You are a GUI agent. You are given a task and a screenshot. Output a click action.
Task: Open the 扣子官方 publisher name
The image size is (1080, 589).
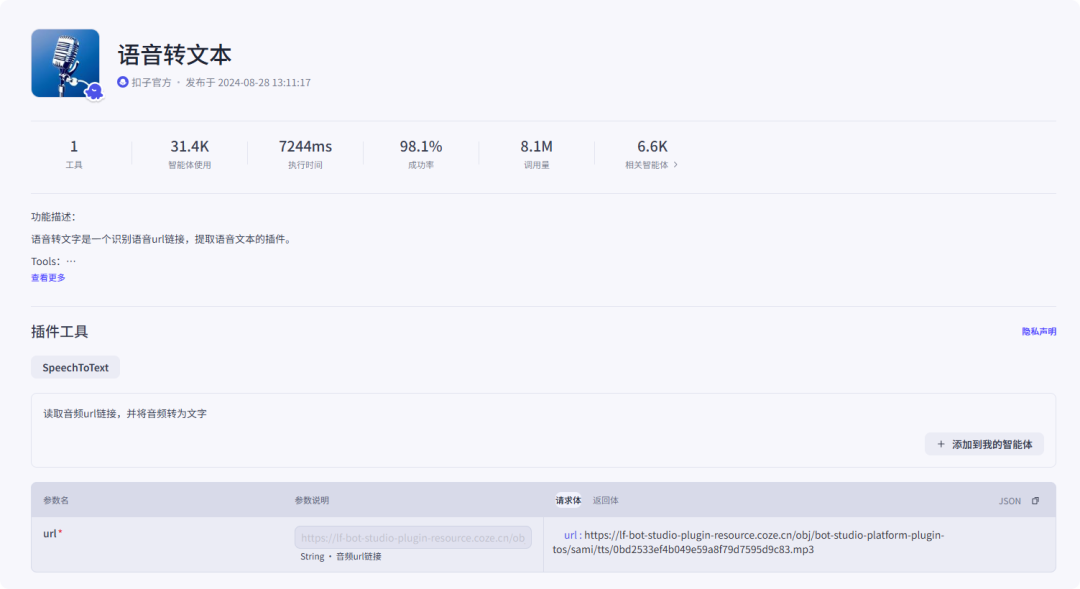[x=151, y=82]
